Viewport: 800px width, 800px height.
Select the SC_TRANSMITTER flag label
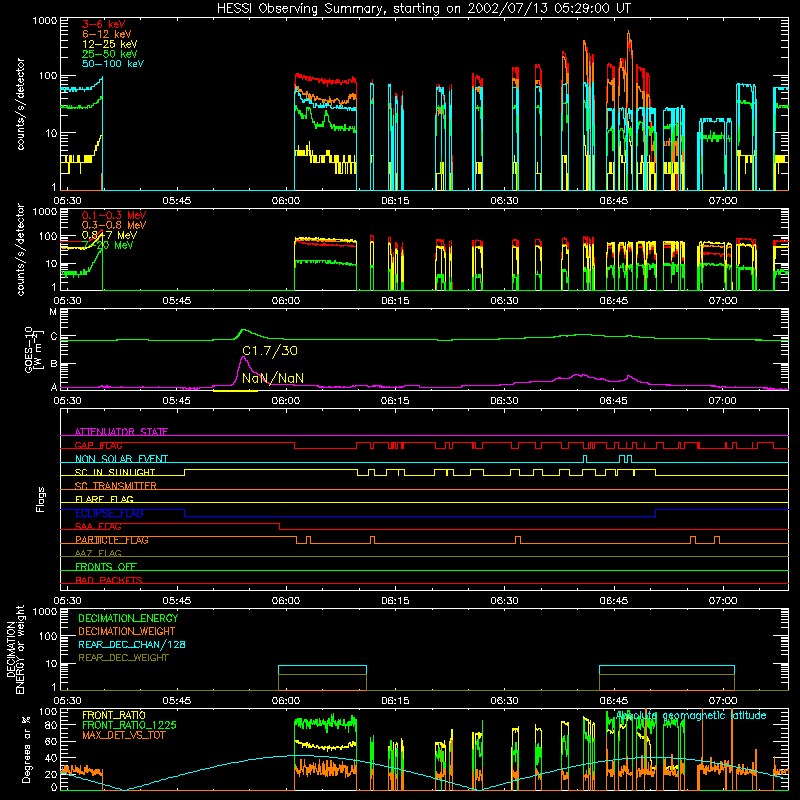coord(115,486)
